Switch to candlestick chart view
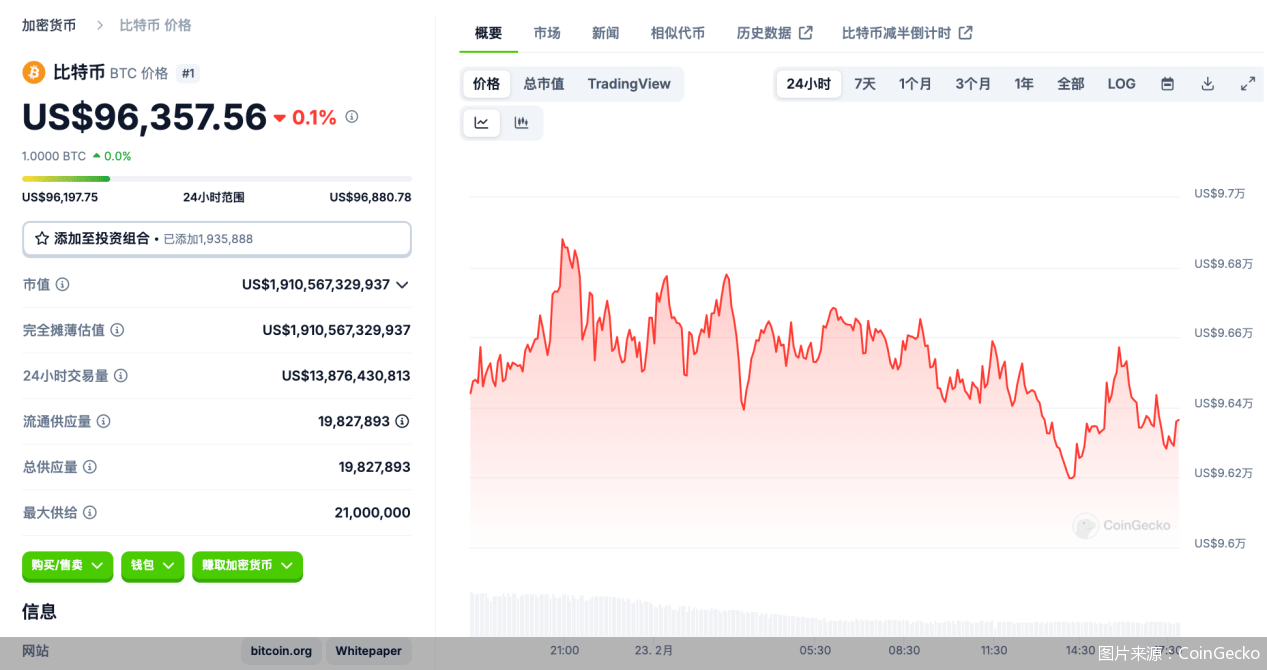Image resolution: width=1267 pixels, height=670 pixels. pos(520,122)
